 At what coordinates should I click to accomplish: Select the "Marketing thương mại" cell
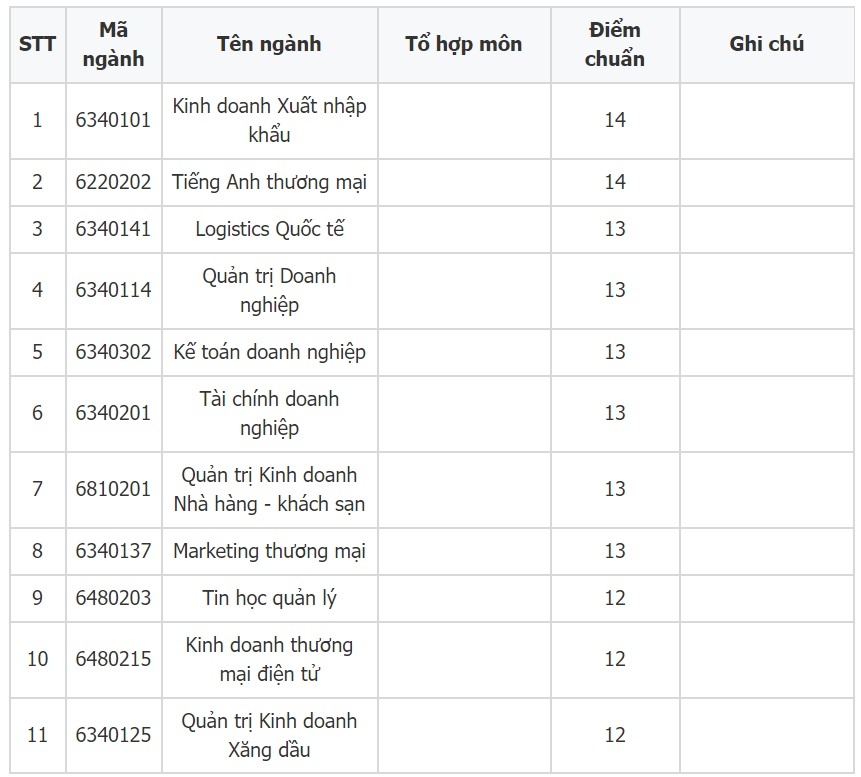(269, 551)
